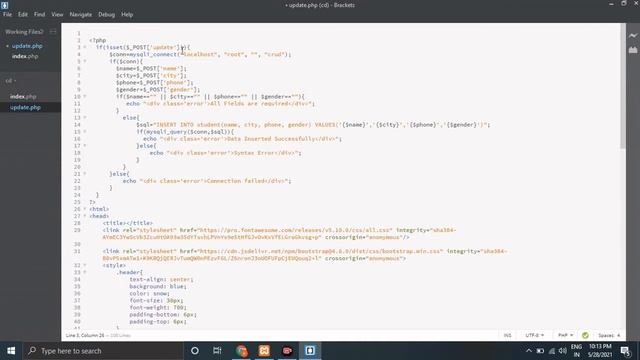Click the green lint status checkmark icon
640x360 pixels.
585,335
